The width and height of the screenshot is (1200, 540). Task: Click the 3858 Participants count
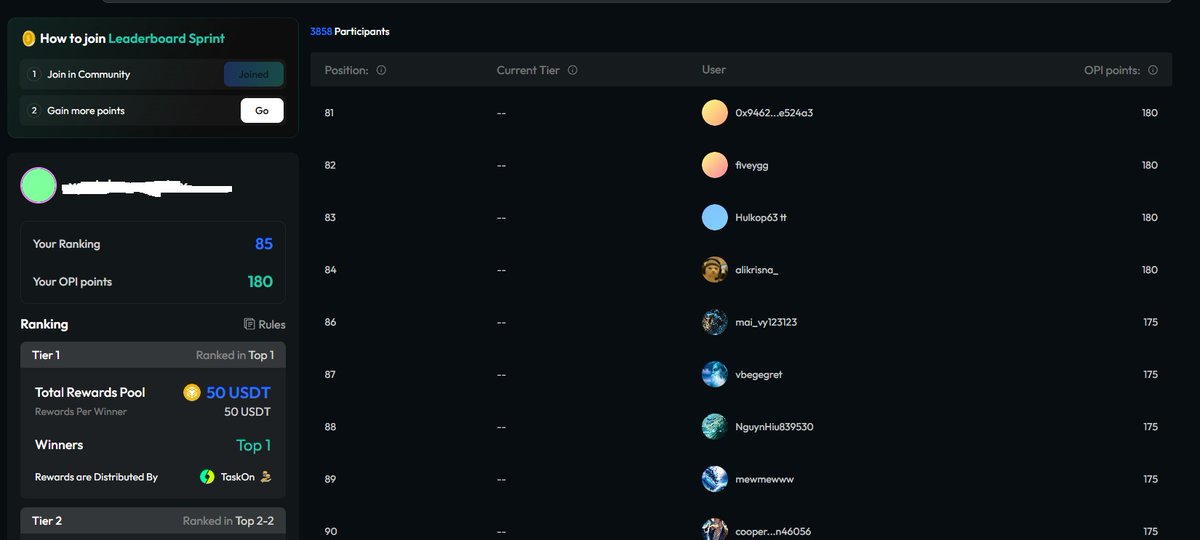pos(349,32)
